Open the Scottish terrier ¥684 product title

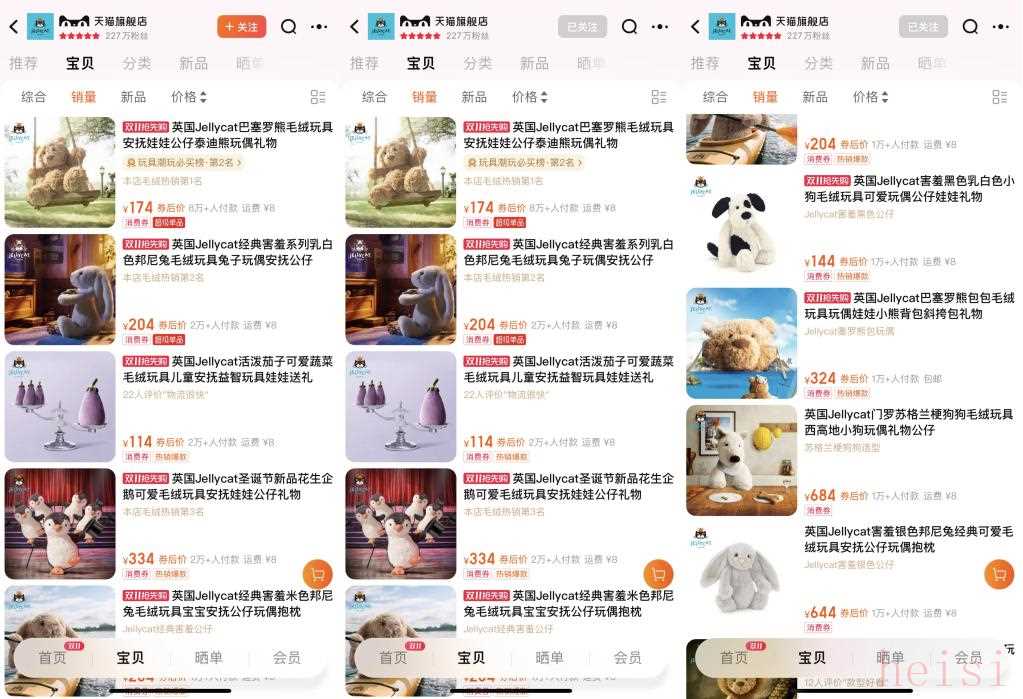coord(908,422)
